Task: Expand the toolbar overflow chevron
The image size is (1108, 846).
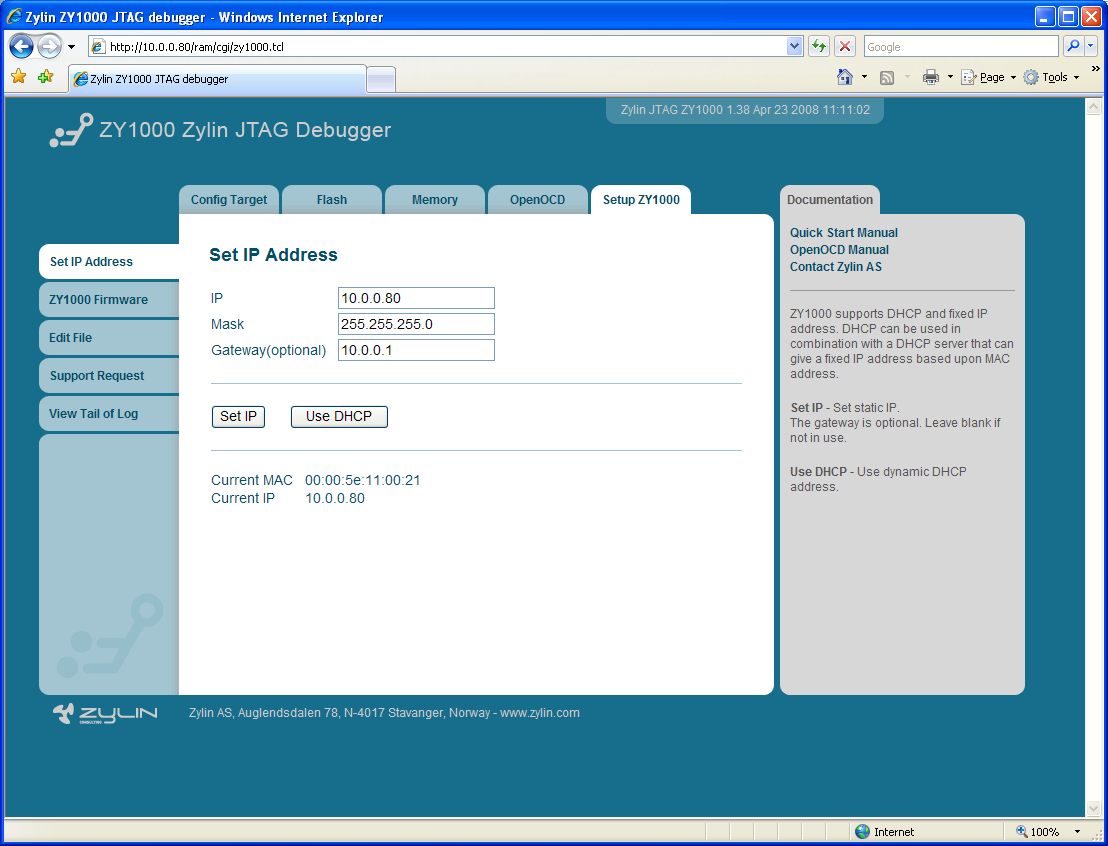Action: coord(1095,69)
